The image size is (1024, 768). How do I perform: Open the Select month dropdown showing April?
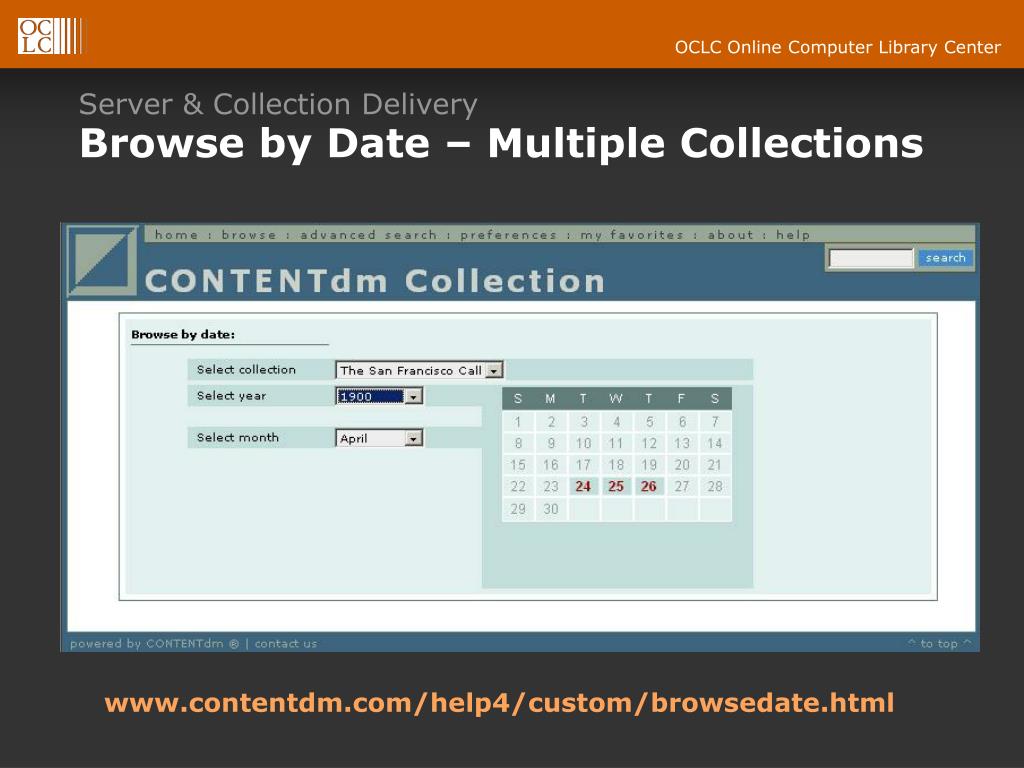tap(379, 438)
